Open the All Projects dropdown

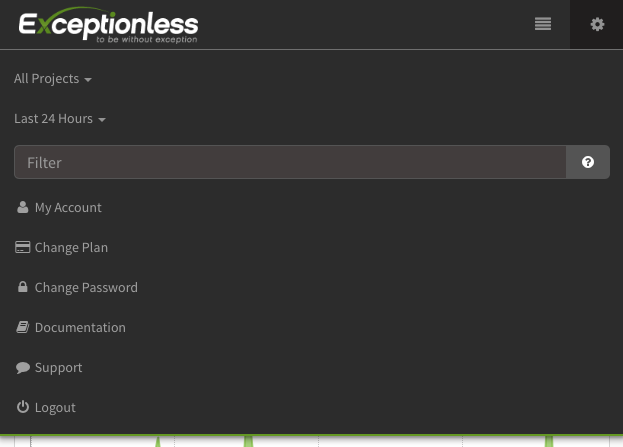point(53,79)
